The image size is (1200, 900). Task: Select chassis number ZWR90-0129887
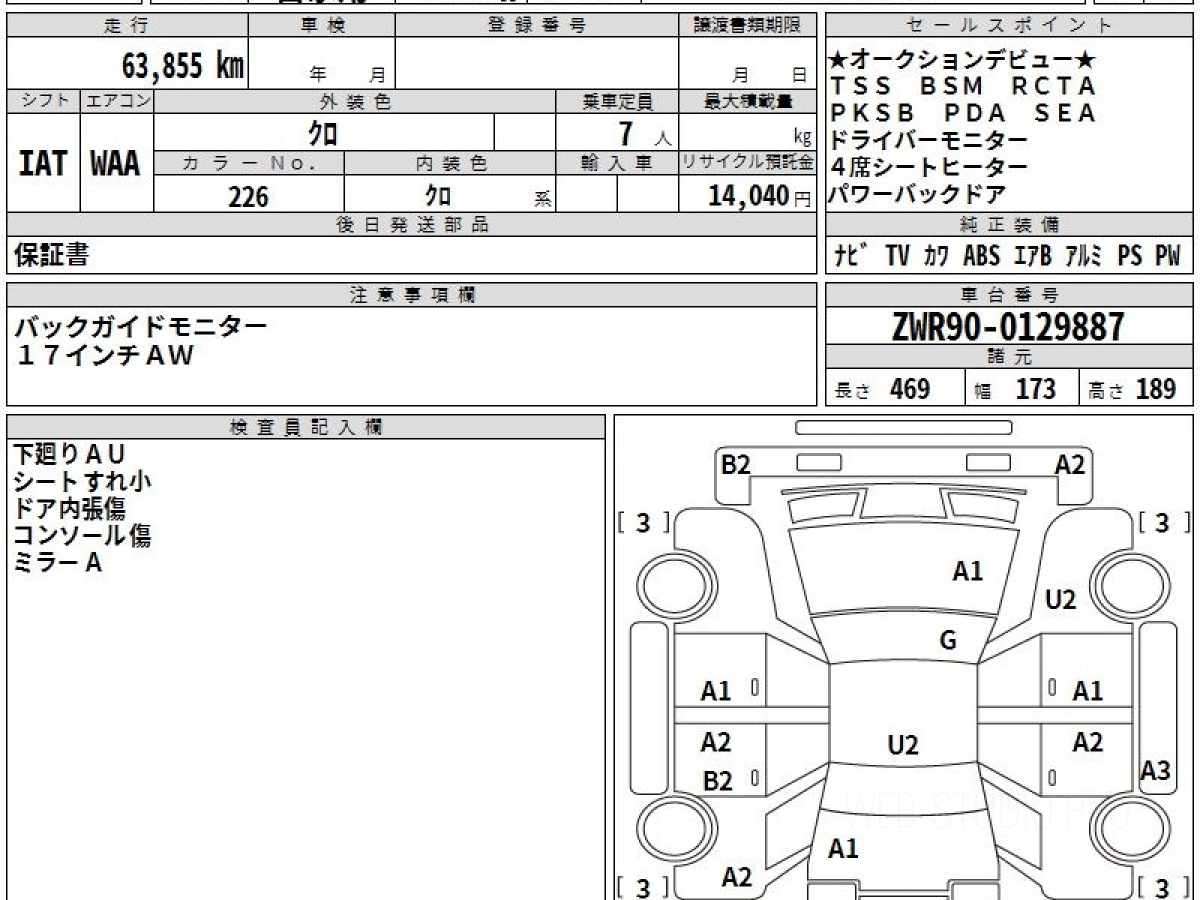coord(1009,326)
